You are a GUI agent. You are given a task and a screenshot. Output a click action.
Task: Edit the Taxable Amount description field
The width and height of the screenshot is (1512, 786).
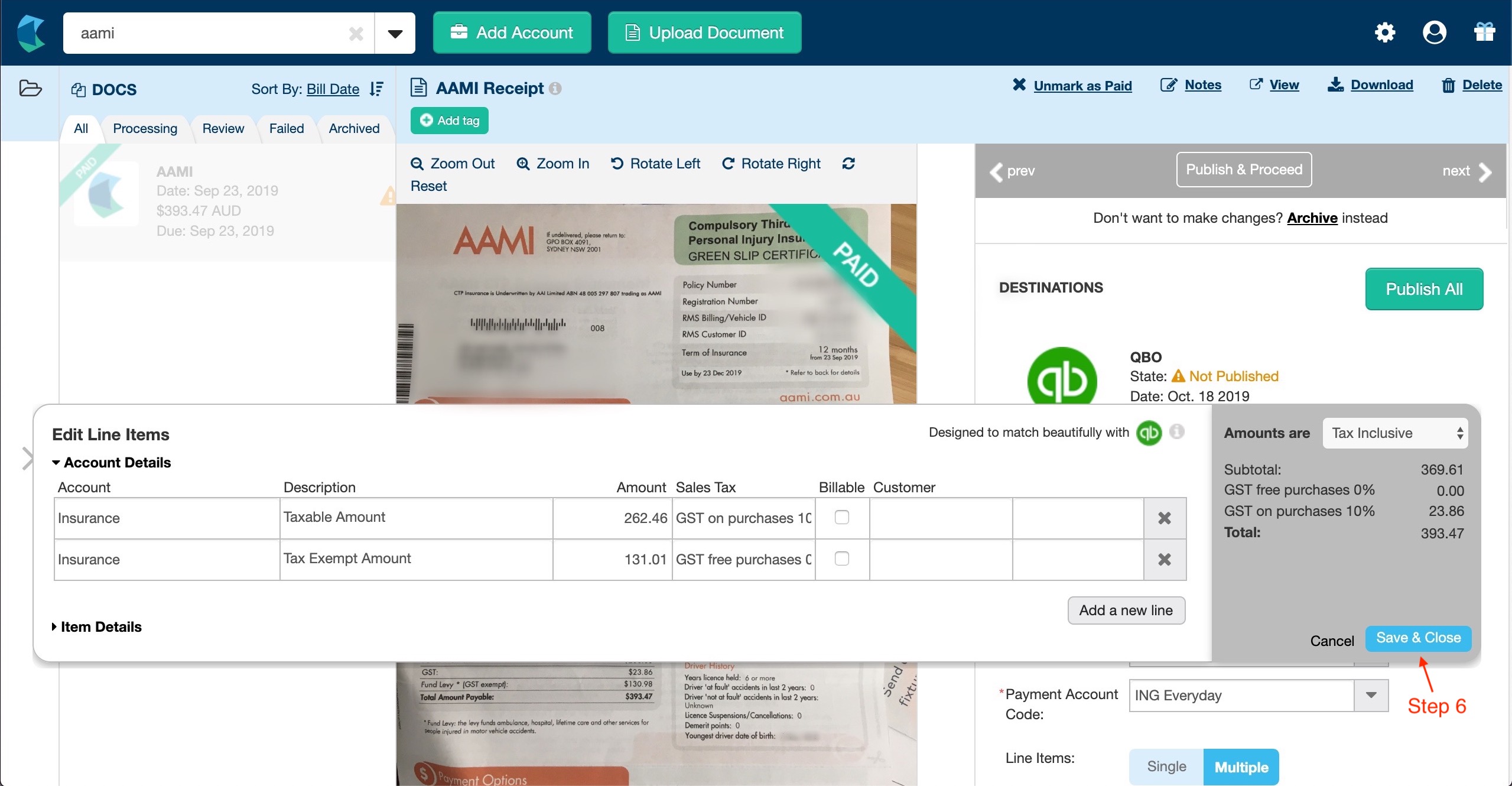417,518
